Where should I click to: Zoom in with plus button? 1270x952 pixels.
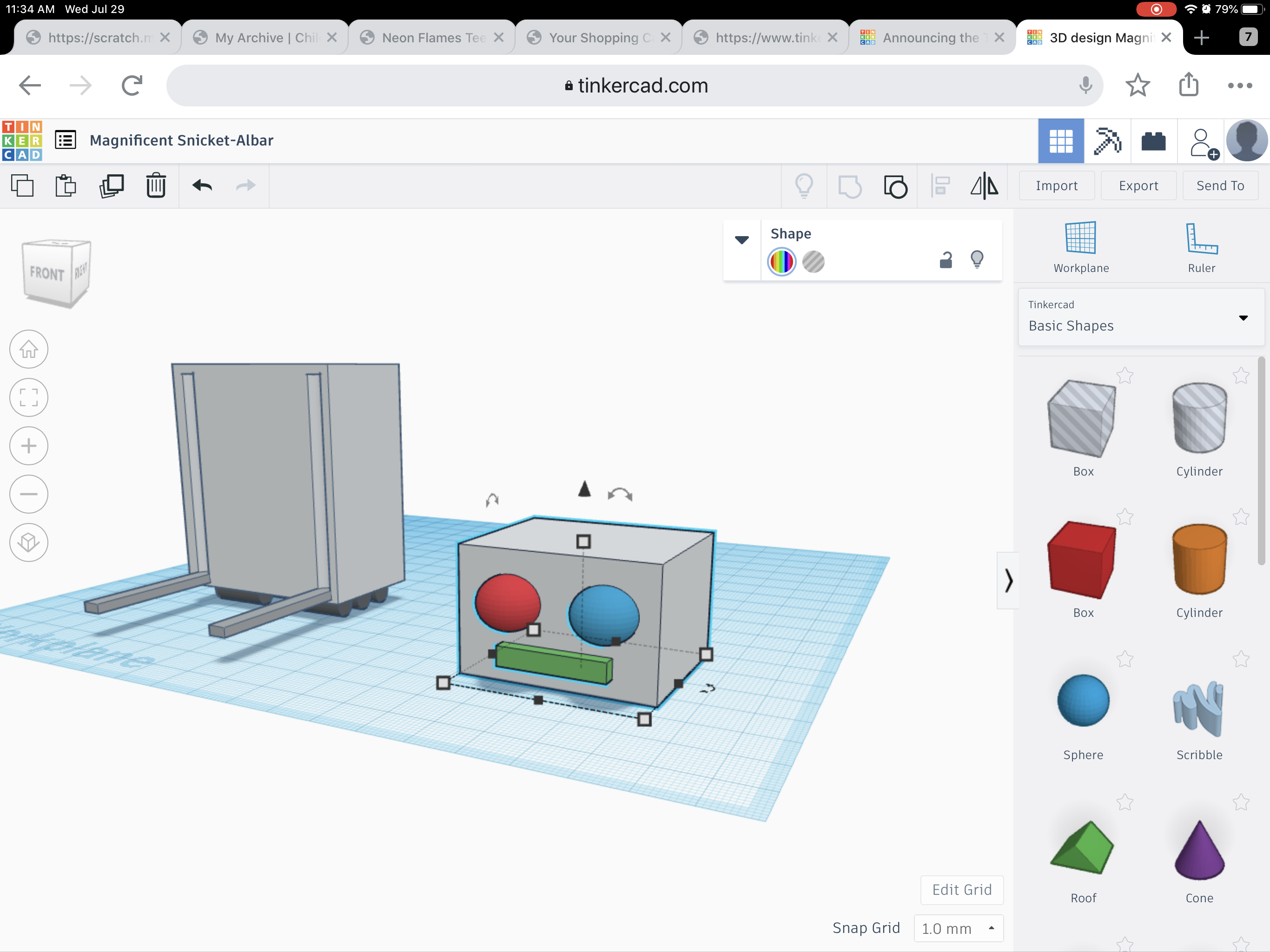29,446
